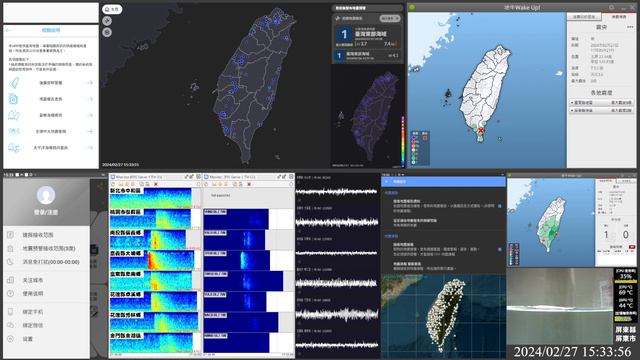640x360 pixels.
Task: Click the white-dotted station map of Taiwan
Action: (443, 316)
